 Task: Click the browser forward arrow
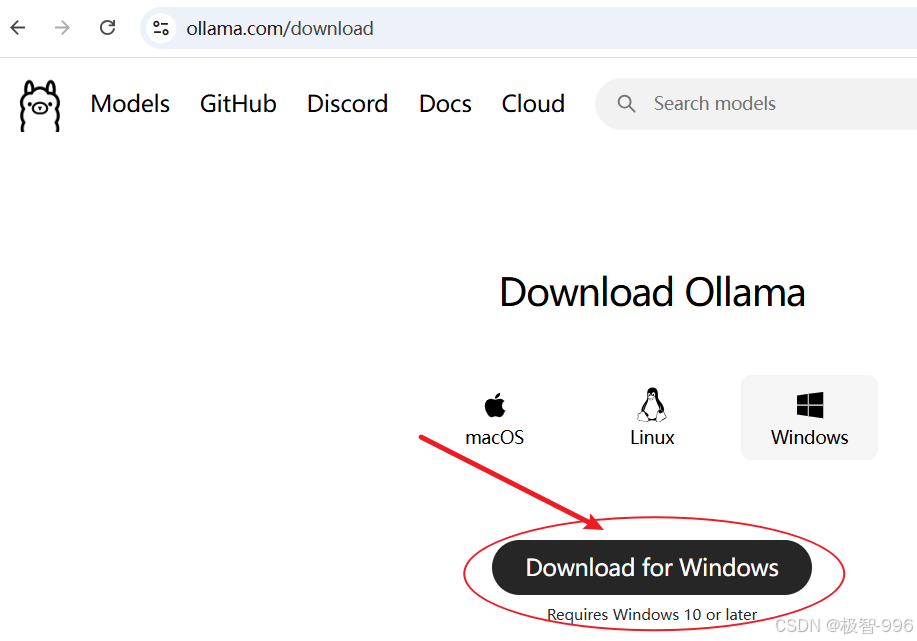coord(62,27)
